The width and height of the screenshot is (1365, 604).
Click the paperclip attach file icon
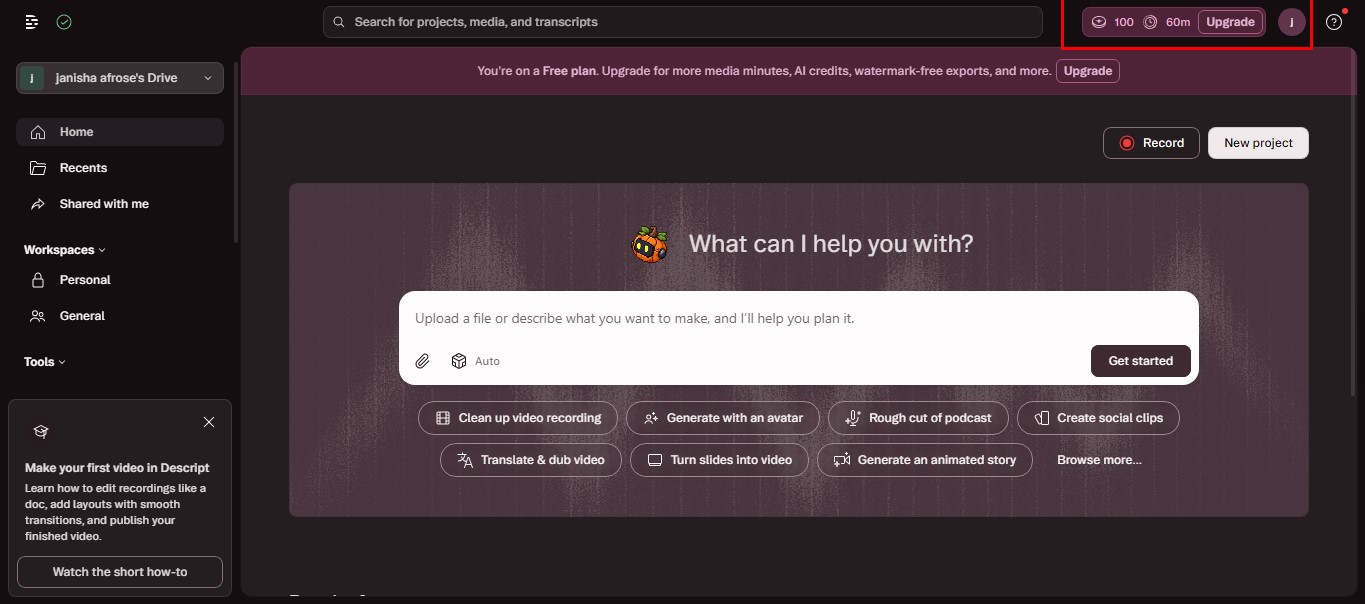pyautogui.click(x=423, y=361)
